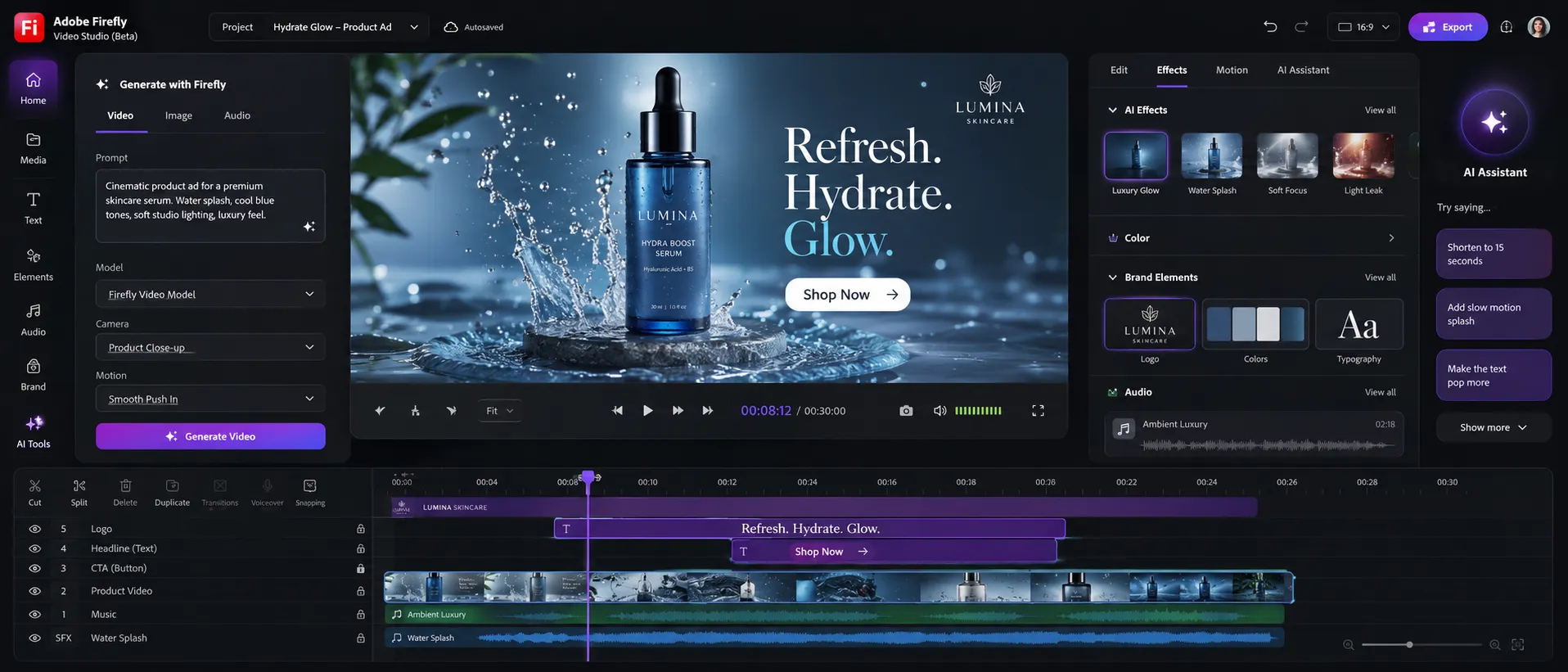Select the Split timeline tool
Screen dimensions: 1568x672
coord(79,493)
